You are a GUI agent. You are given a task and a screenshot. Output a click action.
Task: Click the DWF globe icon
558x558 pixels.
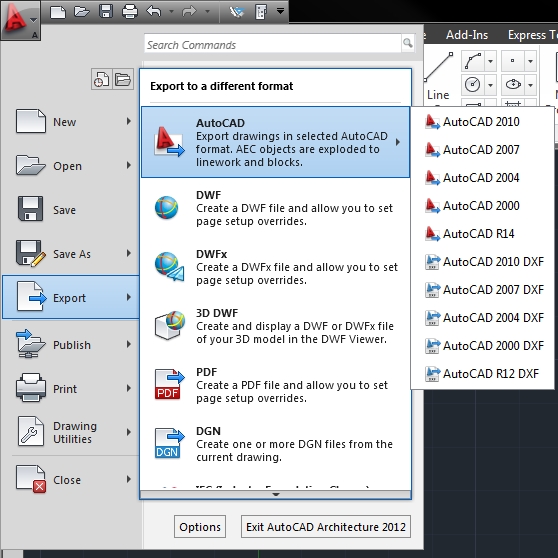click(167, 207)
